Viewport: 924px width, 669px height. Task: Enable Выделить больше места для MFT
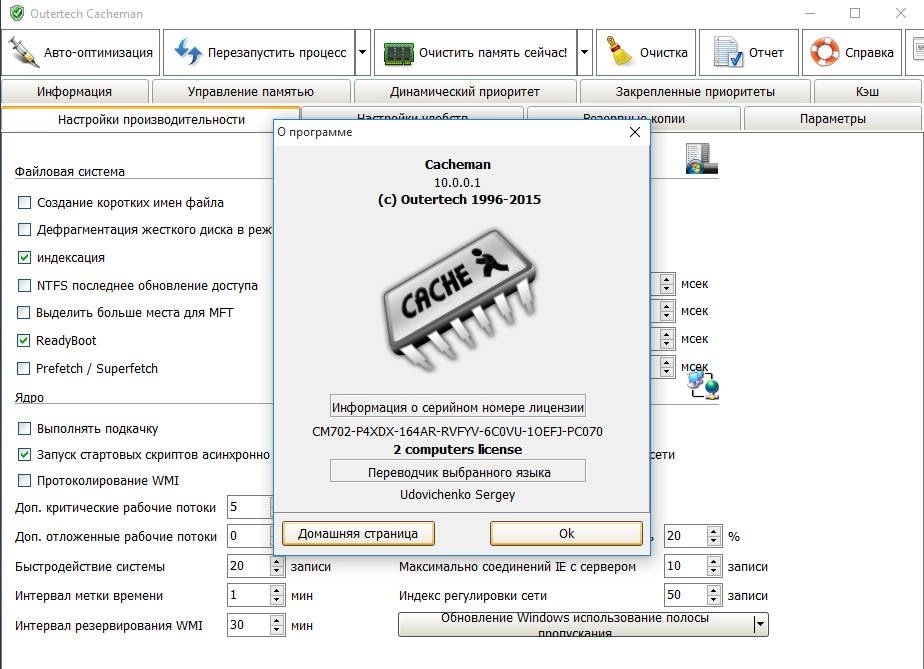coord(23,312)
